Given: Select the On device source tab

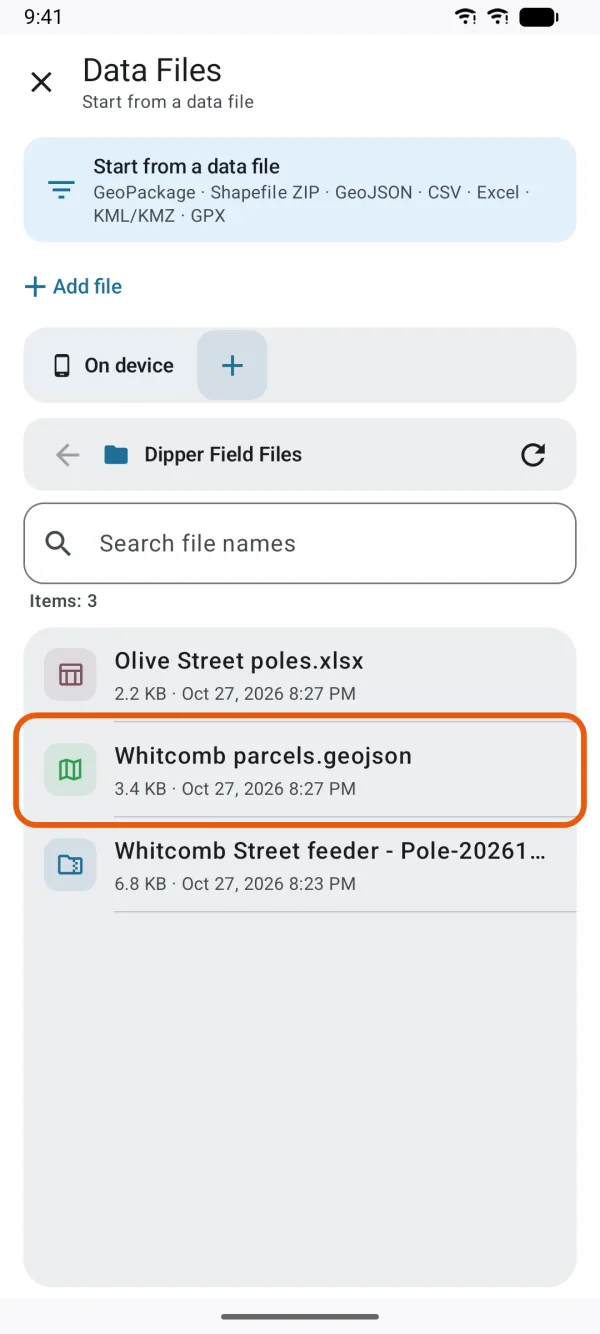Looking at the screenshot, I should 113,366.
